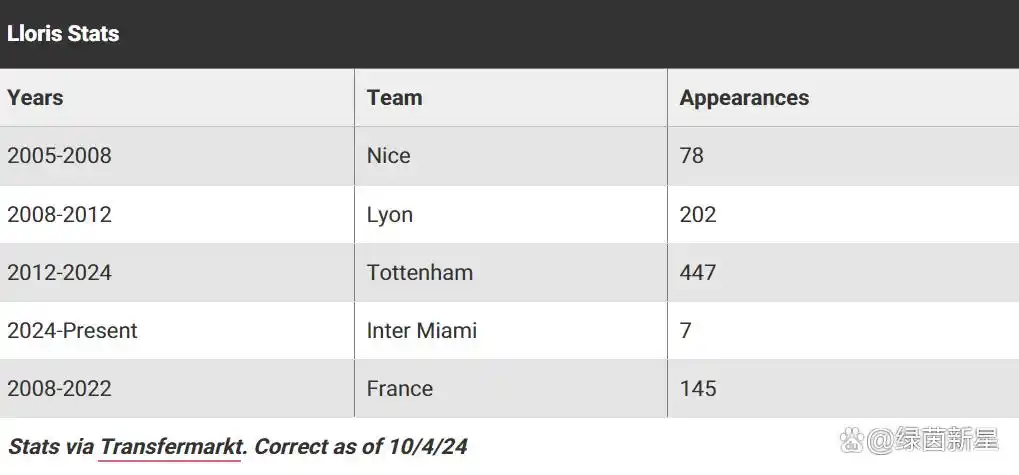
Task: Click the Inter Miami team cell
Action: tap(511, 330)
